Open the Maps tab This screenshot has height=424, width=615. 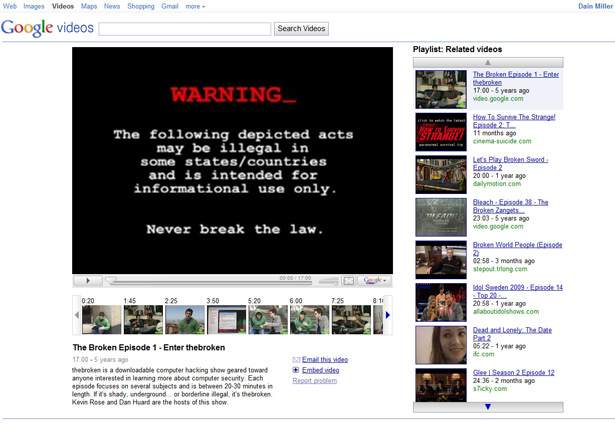point(89,6)
